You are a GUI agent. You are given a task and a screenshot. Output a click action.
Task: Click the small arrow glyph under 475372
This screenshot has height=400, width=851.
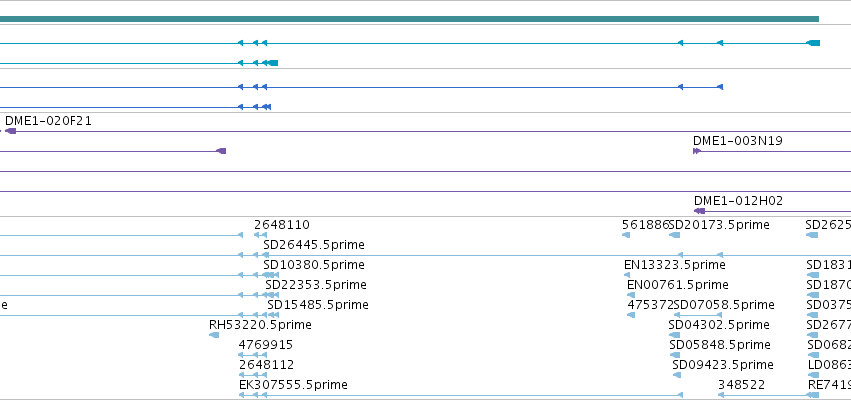(x=631, y=315)
